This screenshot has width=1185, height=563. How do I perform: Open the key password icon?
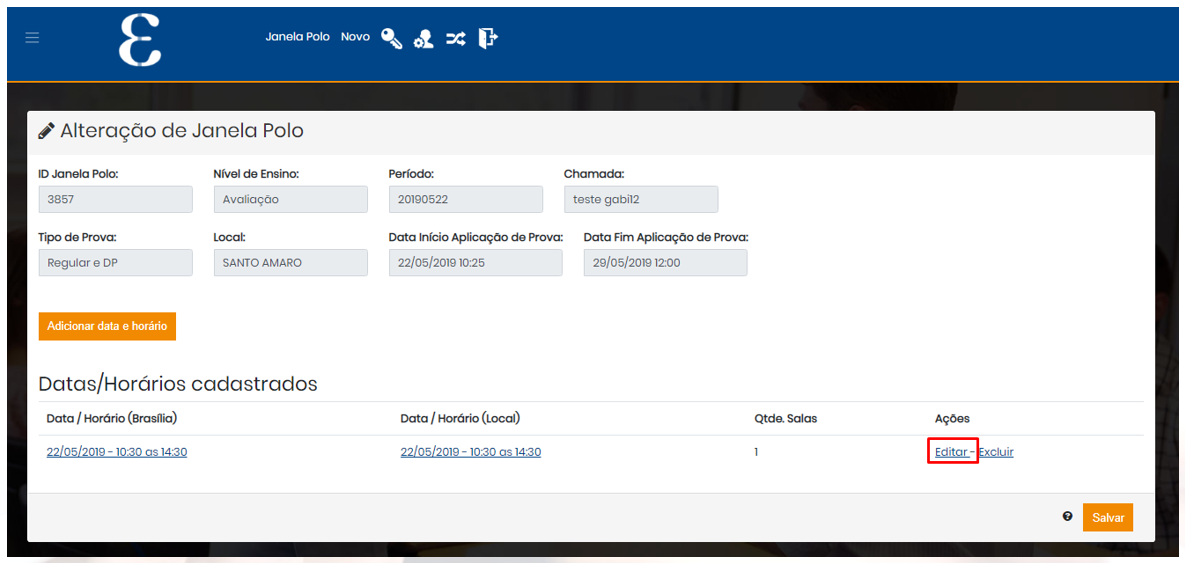(x=391, y=39)
